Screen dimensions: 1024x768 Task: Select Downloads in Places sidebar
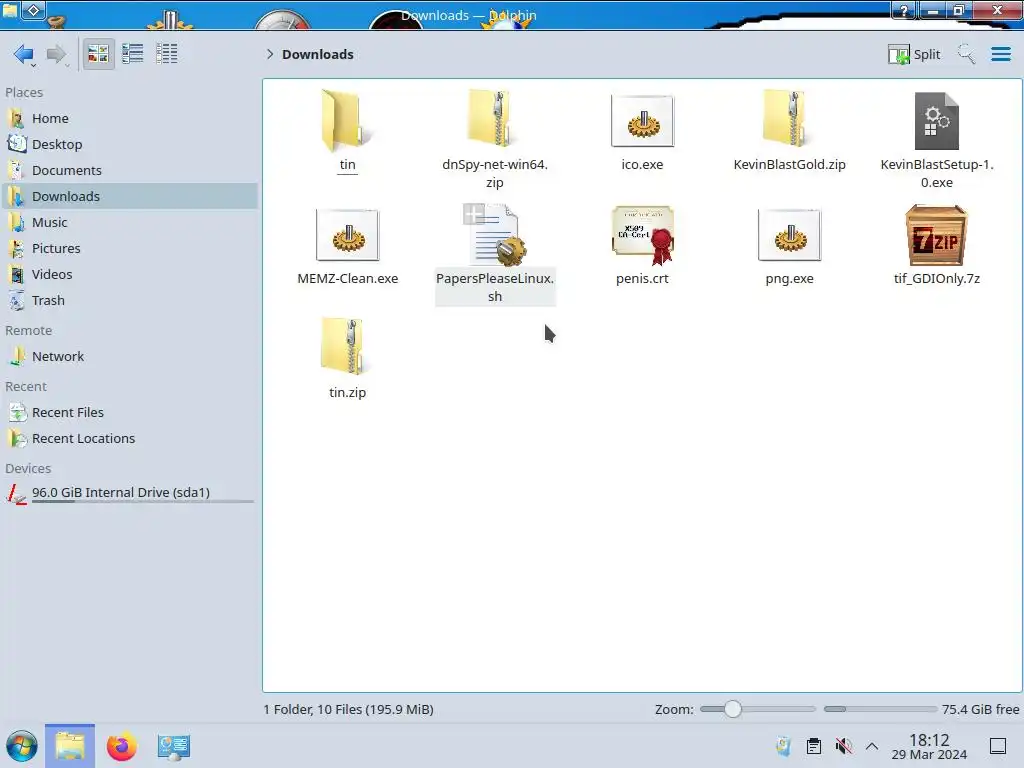(131, 197)
